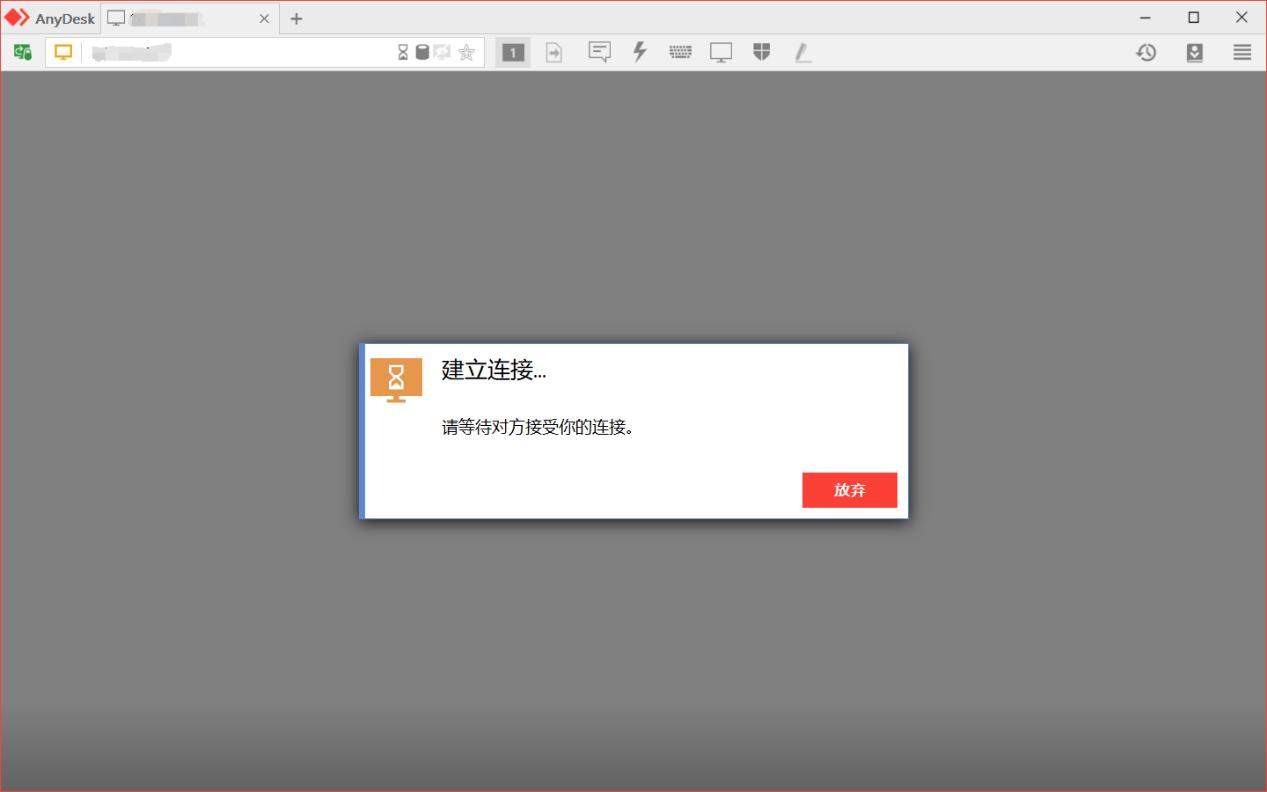The width and height of the screenshot is (1267, 792).
Task: Open the chat window icon
Action: 599,52
